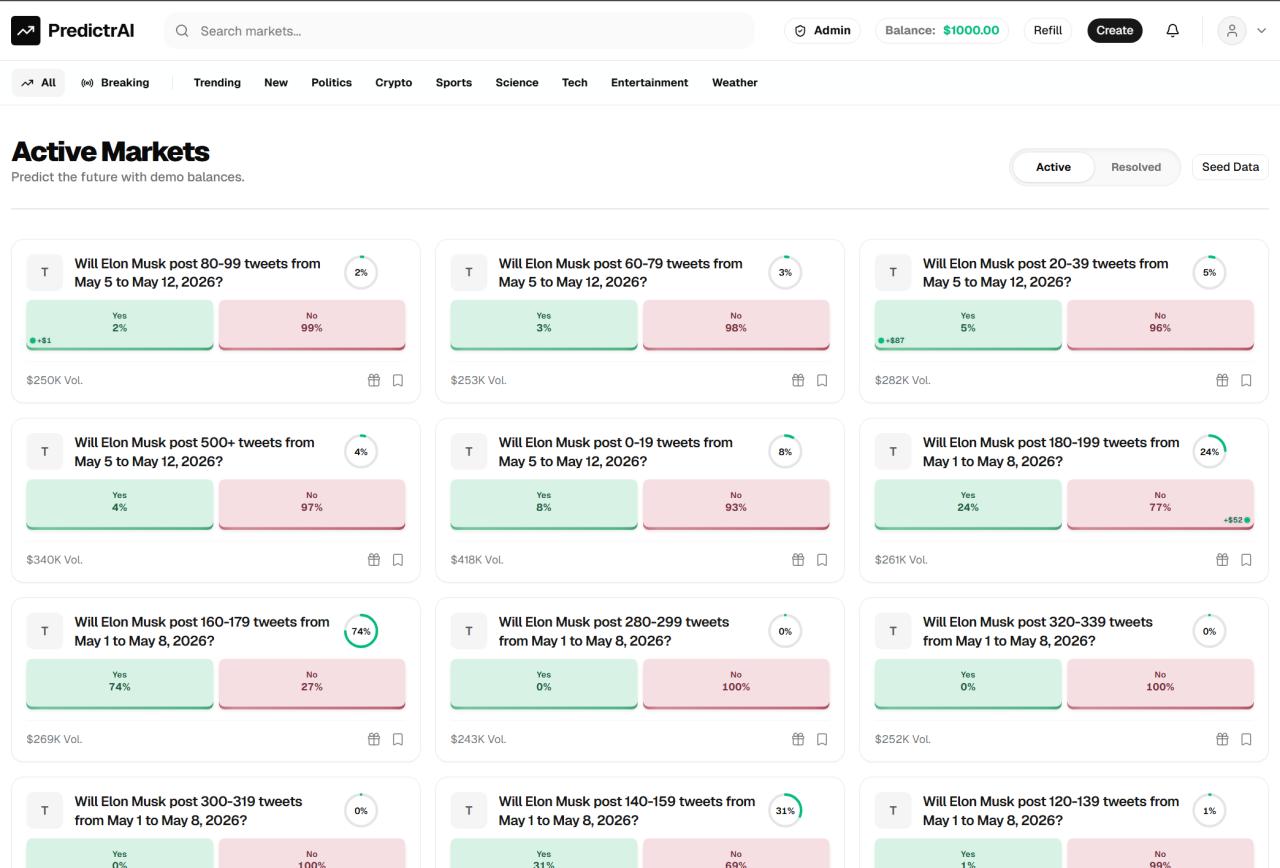Bookmark the 160-179 tweets market
The height and width of the screenshot is (868, 1280).
click(398, 739)
